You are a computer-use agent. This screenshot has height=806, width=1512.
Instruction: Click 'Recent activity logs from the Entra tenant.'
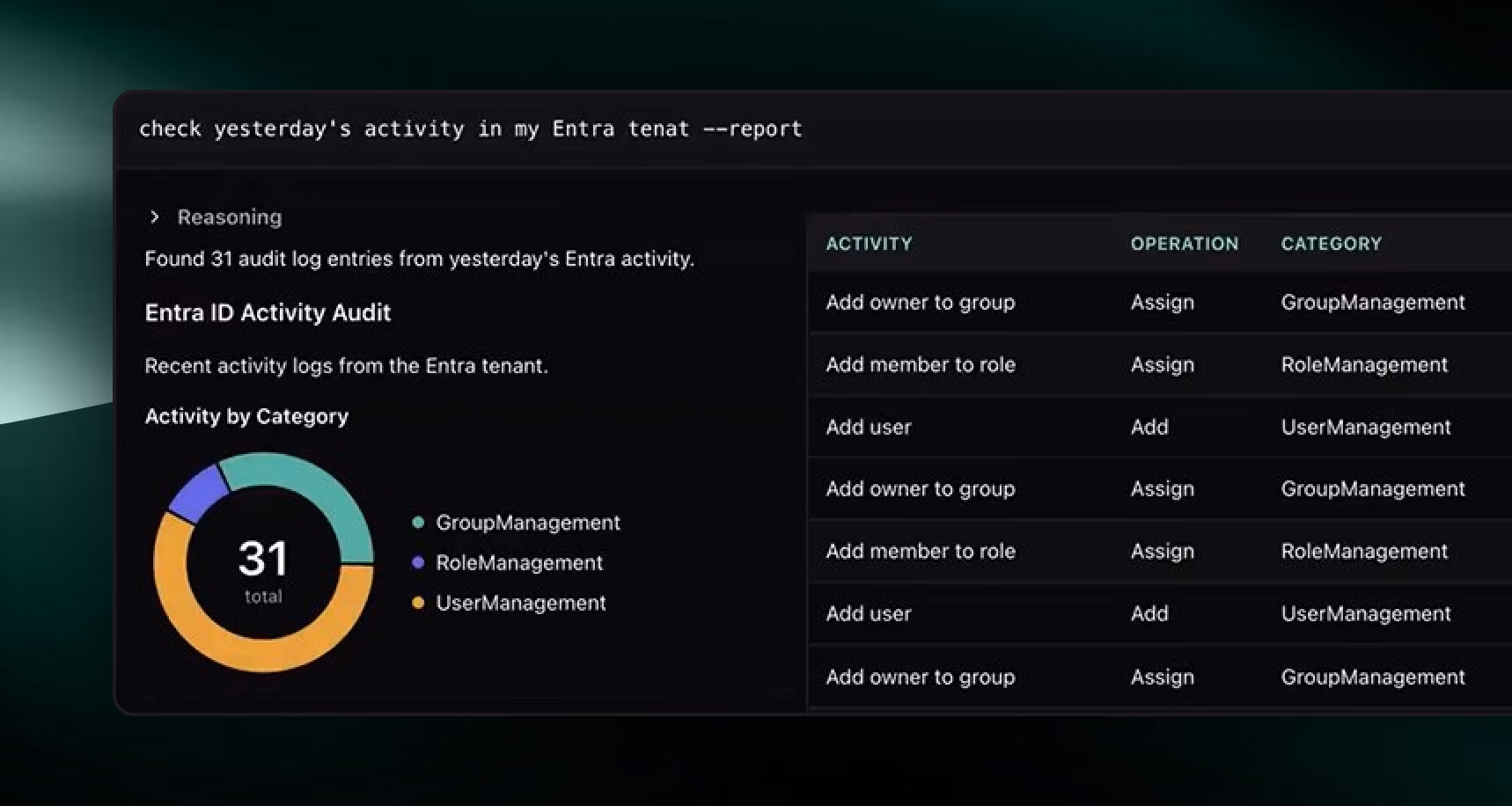347,366
